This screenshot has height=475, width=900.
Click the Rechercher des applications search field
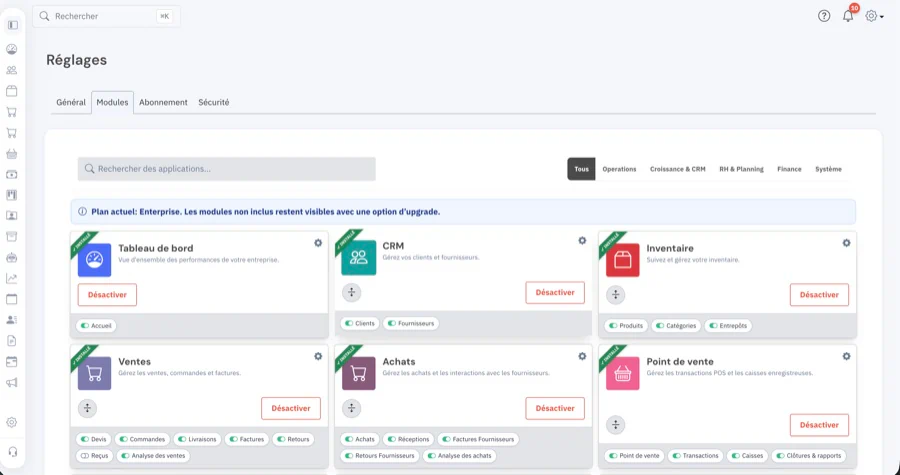pos(227,169)
